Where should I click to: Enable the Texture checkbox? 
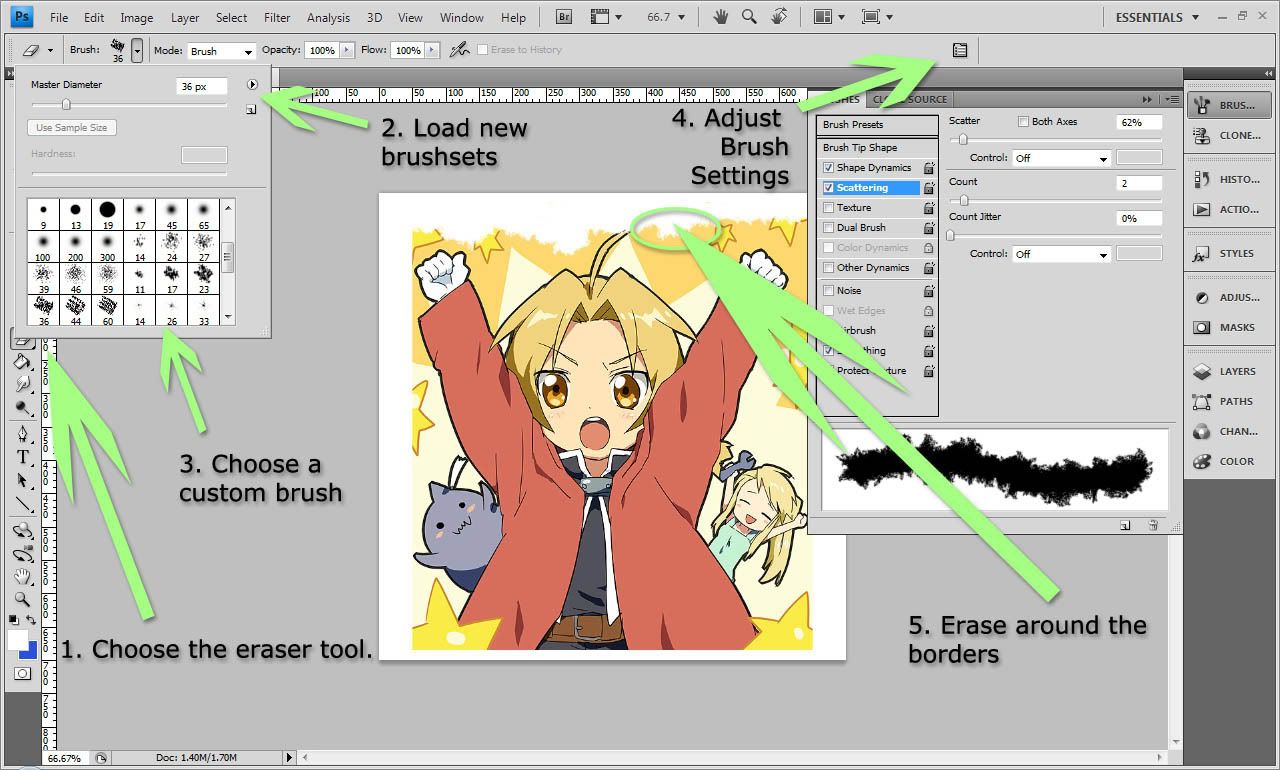click(x=828, y=208)
